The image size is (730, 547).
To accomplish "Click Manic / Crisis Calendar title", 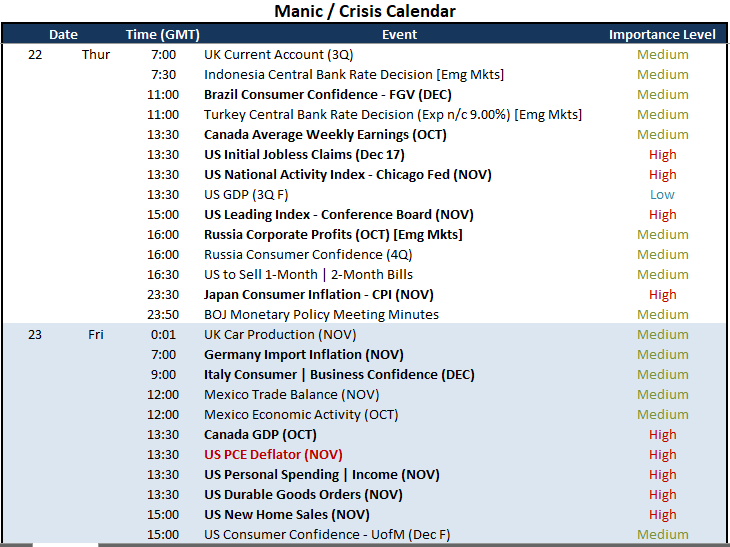I will (x=365, y=11).
